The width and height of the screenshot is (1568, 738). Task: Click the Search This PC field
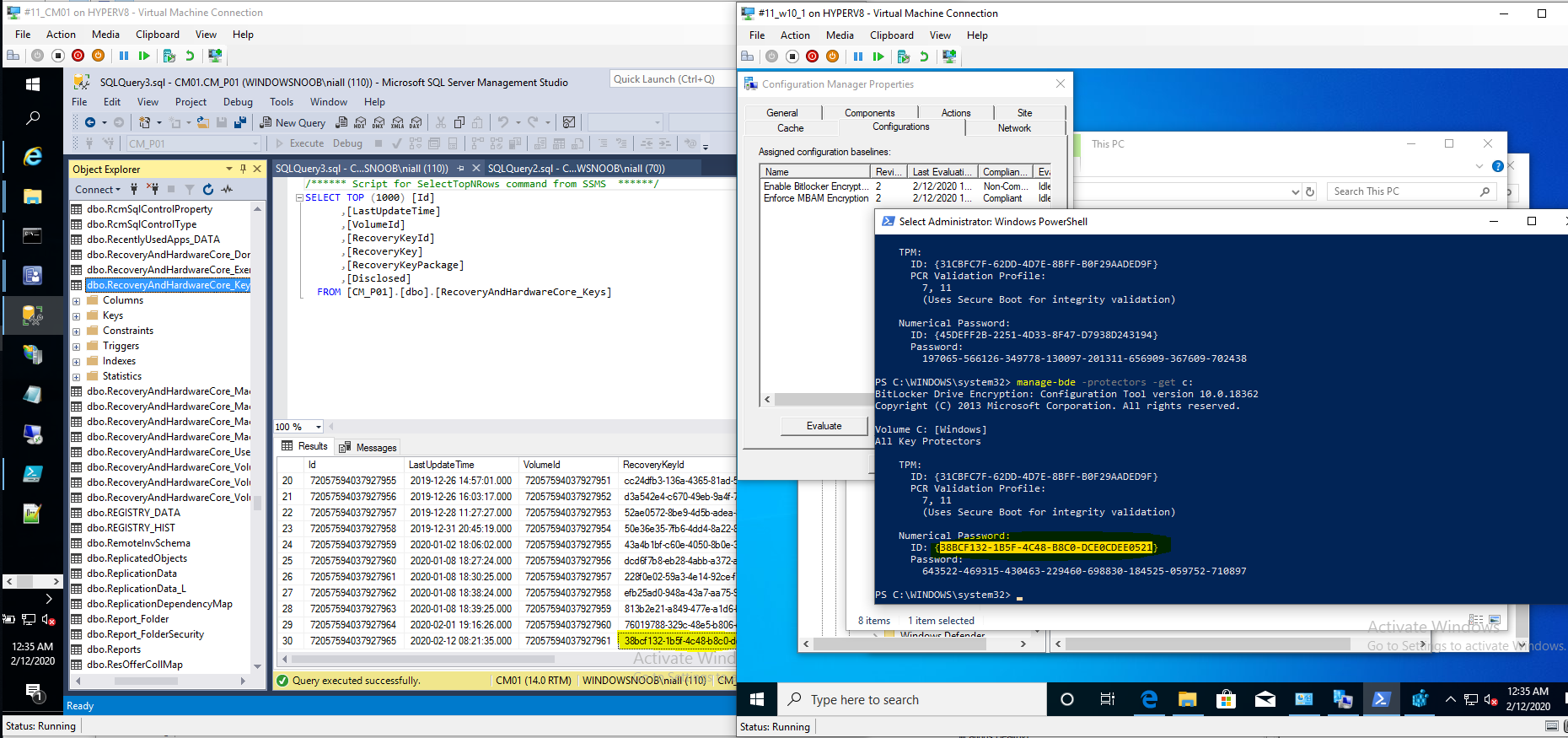1412,191
